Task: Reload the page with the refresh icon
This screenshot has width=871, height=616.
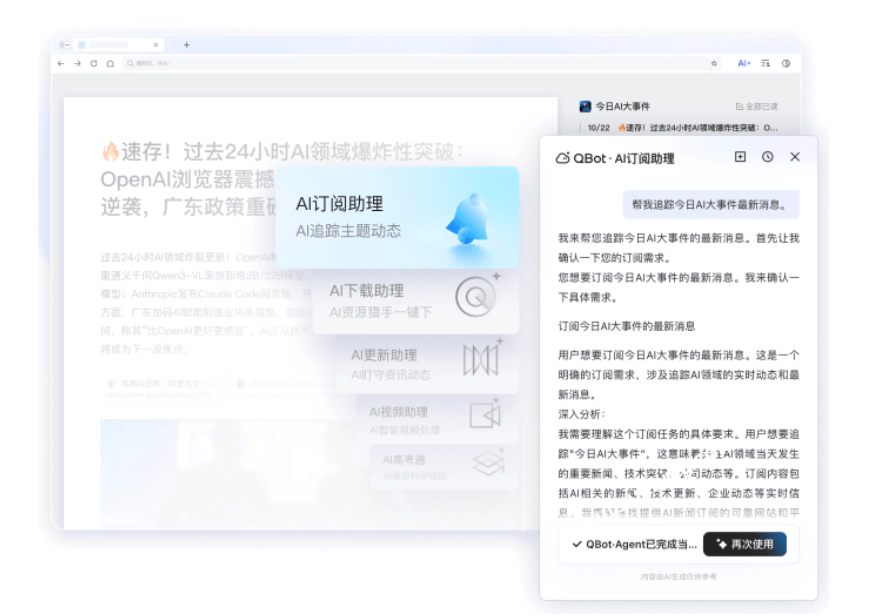Action: 94,63
